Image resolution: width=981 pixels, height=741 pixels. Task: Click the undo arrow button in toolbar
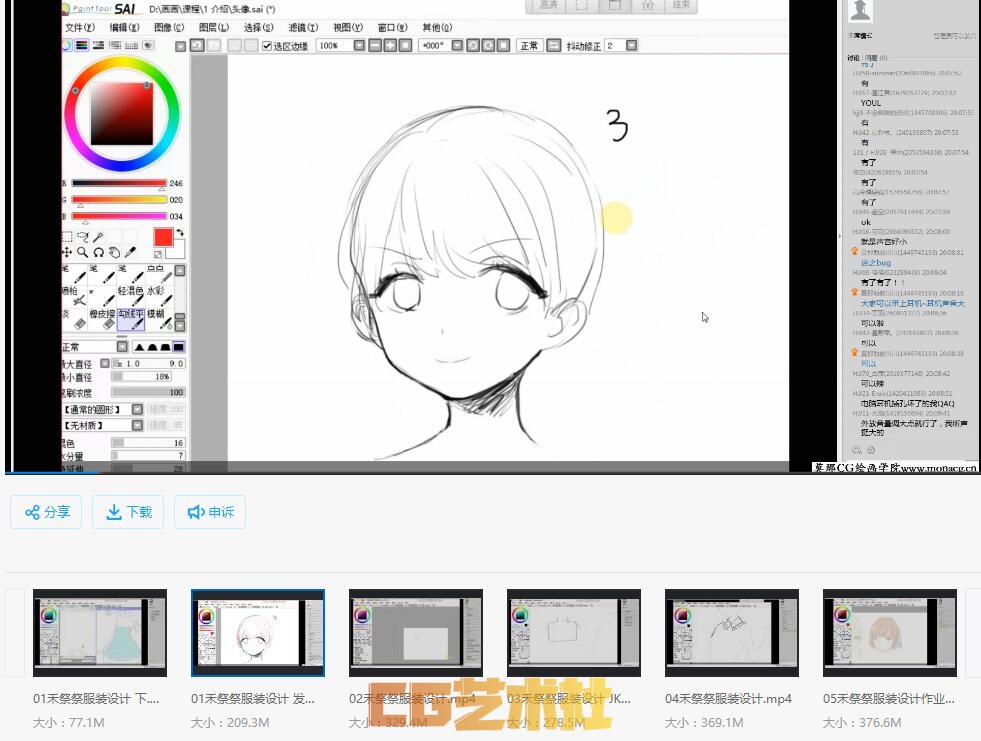point(197,46)
